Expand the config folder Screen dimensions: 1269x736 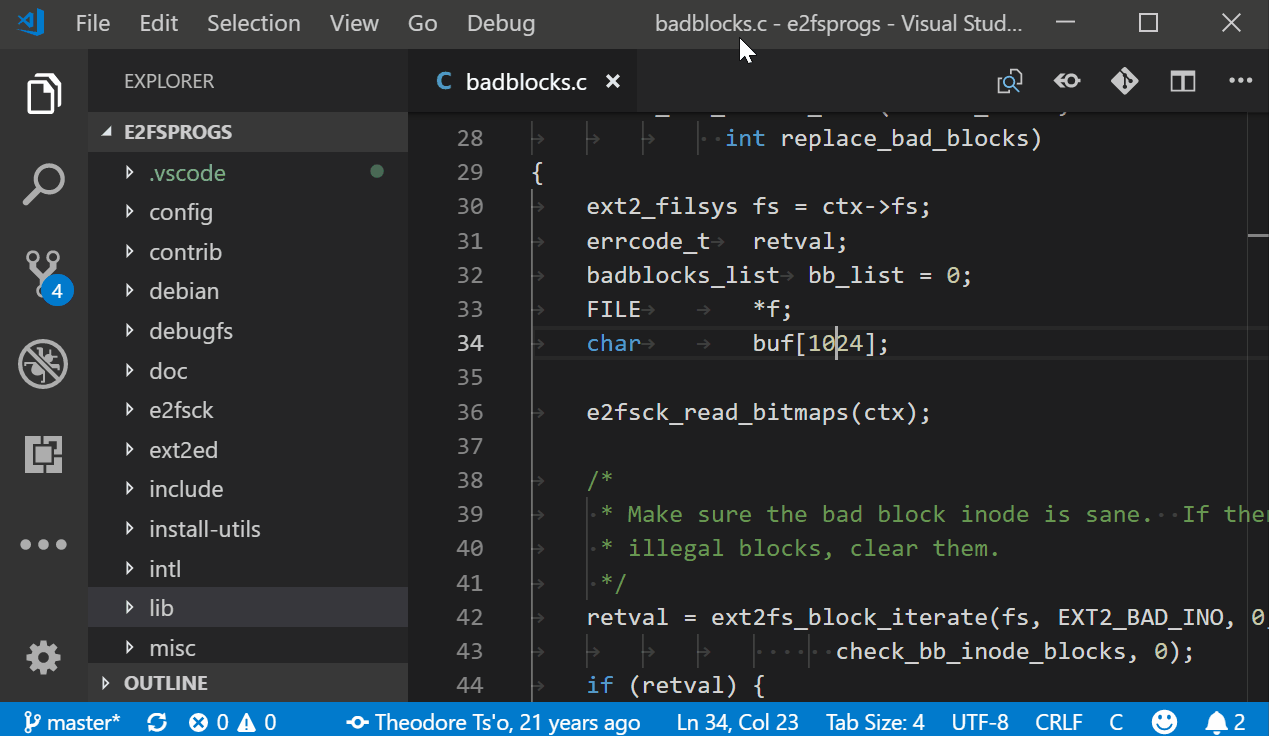point(248,212)
